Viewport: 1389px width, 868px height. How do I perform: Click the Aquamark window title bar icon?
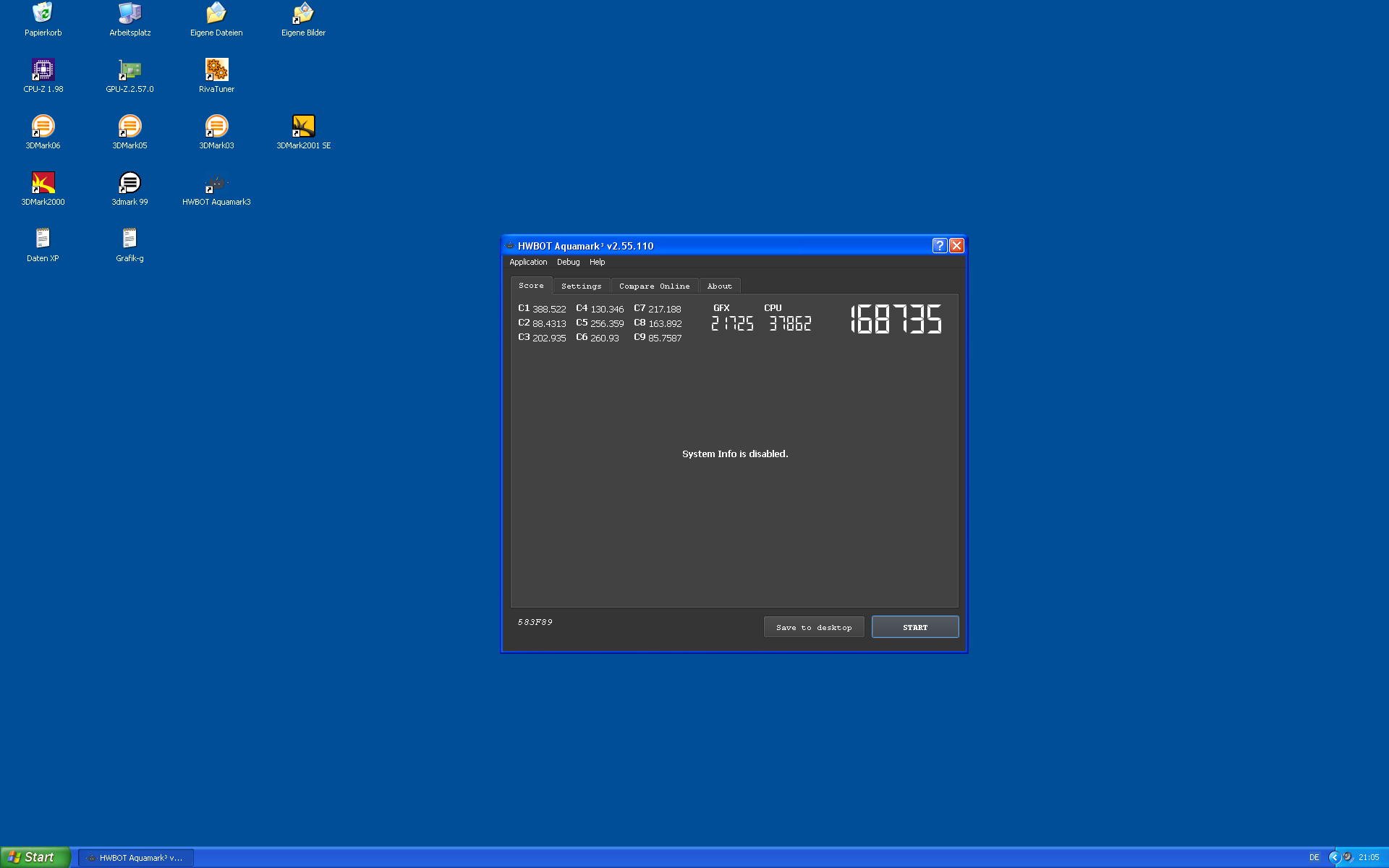[x=510, y=246]
